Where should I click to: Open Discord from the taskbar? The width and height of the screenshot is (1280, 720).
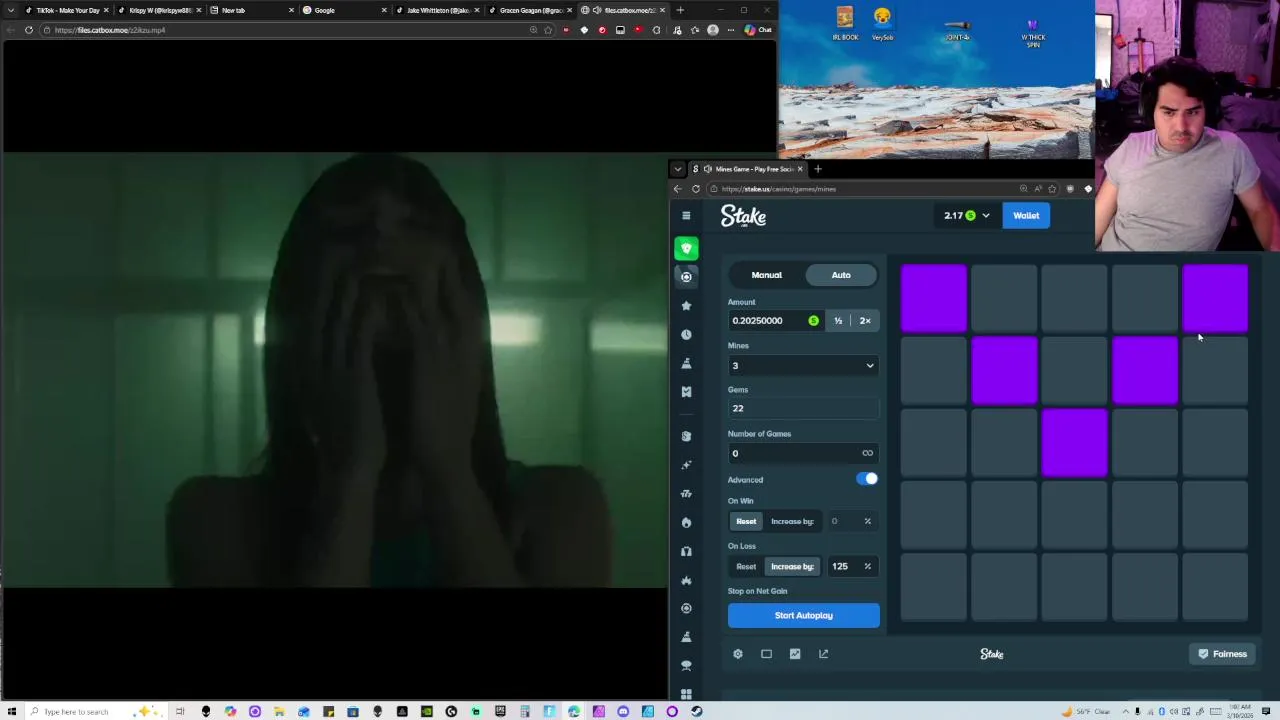623,712
